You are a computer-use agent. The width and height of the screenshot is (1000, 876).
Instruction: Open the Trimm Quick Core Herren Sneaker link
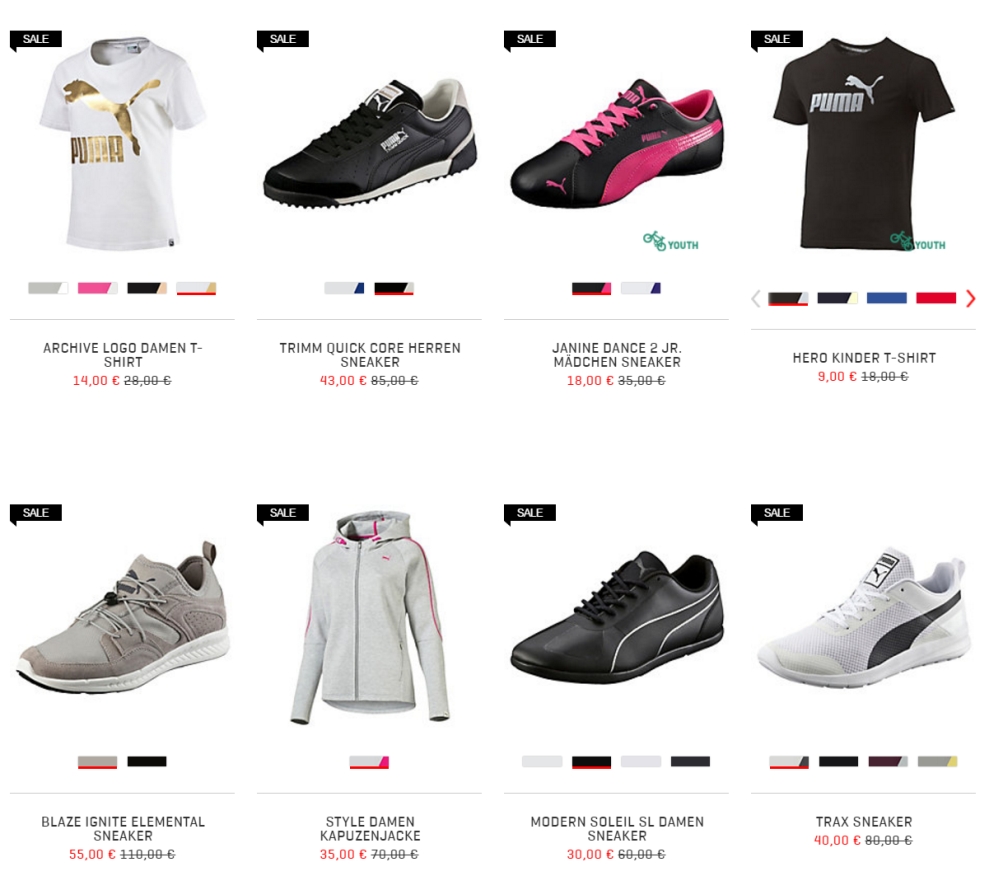(370, 355)
